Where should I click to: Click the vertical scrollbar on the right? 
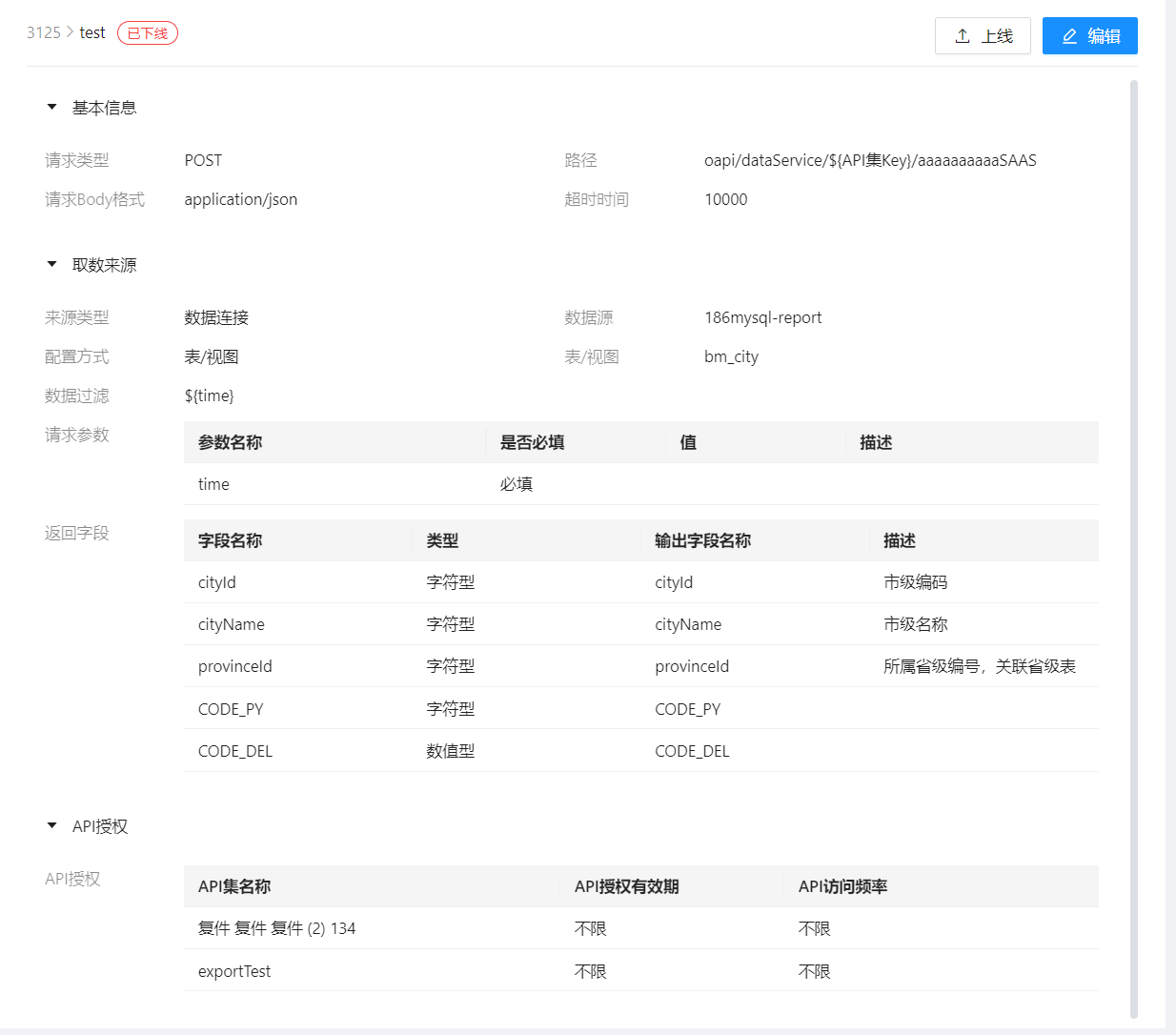coord(1133,477)
